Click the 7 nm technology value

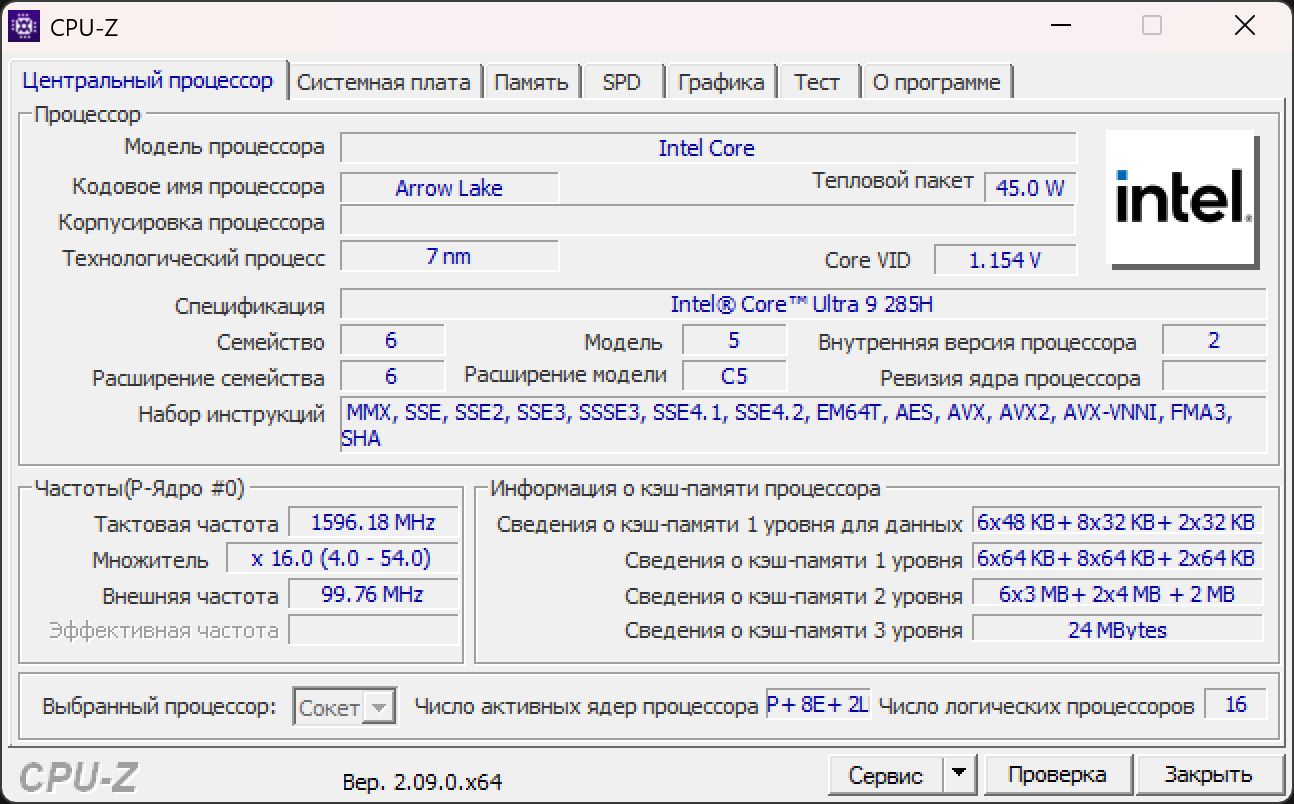pos(449,256)
